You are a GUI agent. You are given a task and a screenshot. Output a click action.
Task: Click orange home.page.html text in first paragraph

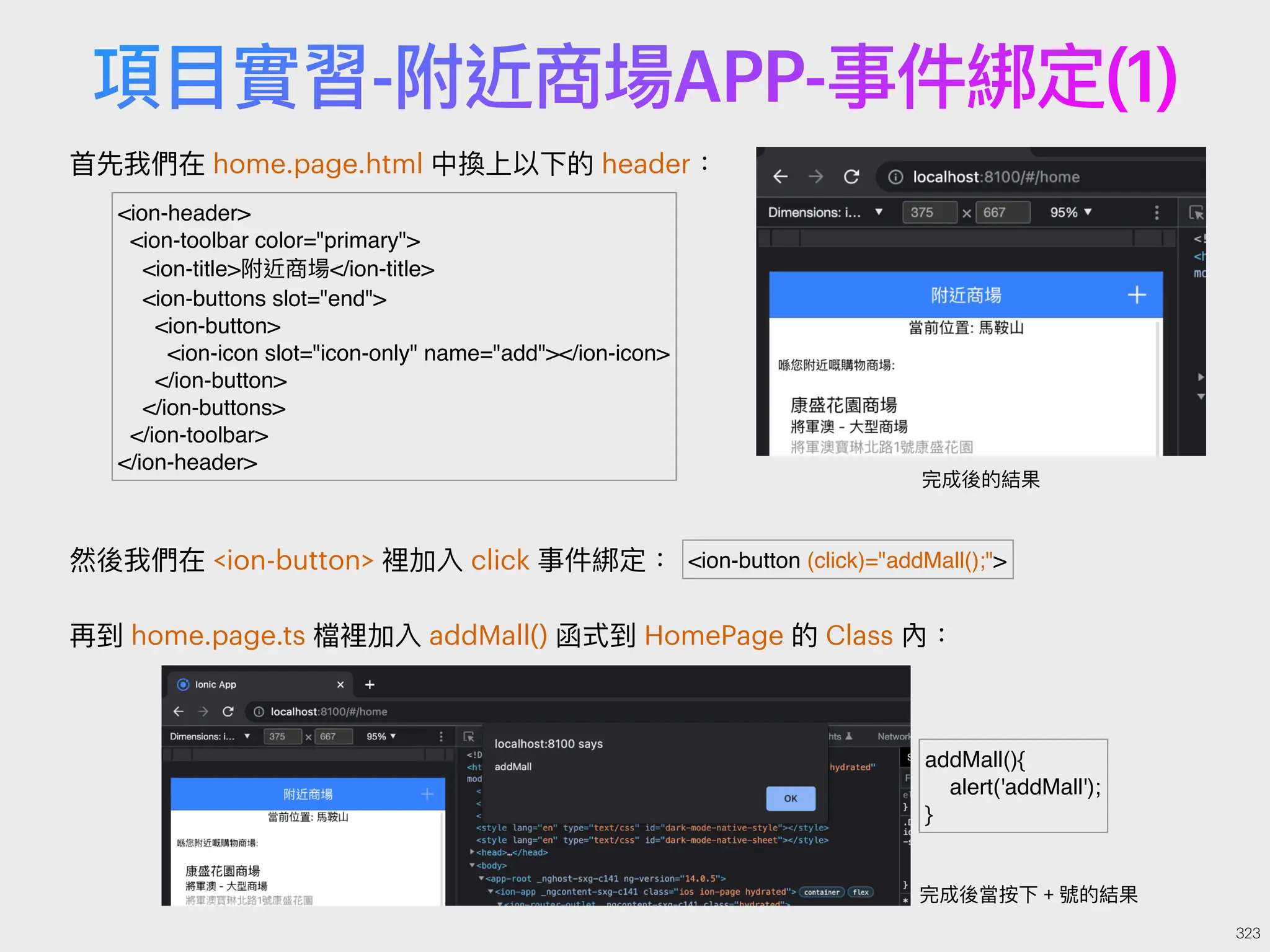tap(317, 164)
